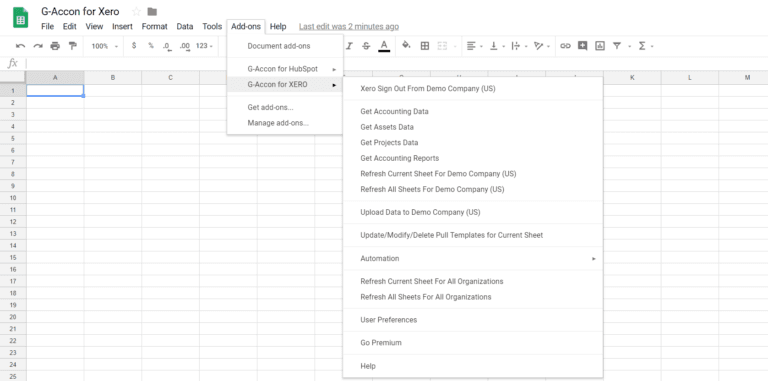Click the Insert chart icon

[x=600, y=46]
